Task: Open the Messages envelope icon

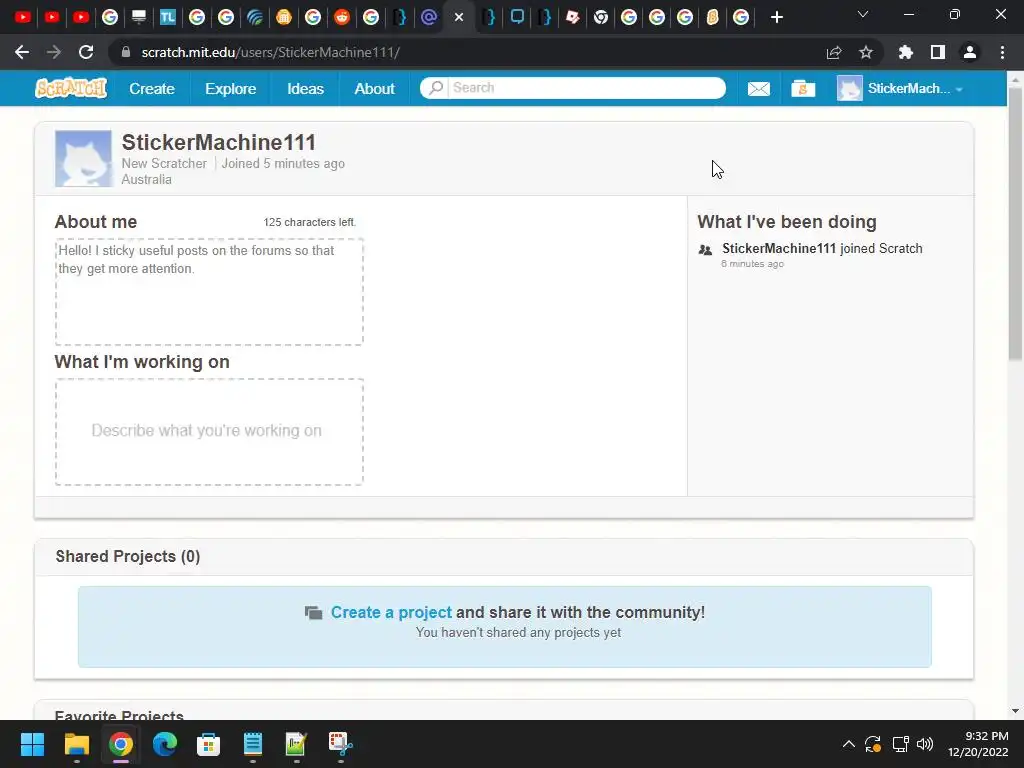Action: 758,89
